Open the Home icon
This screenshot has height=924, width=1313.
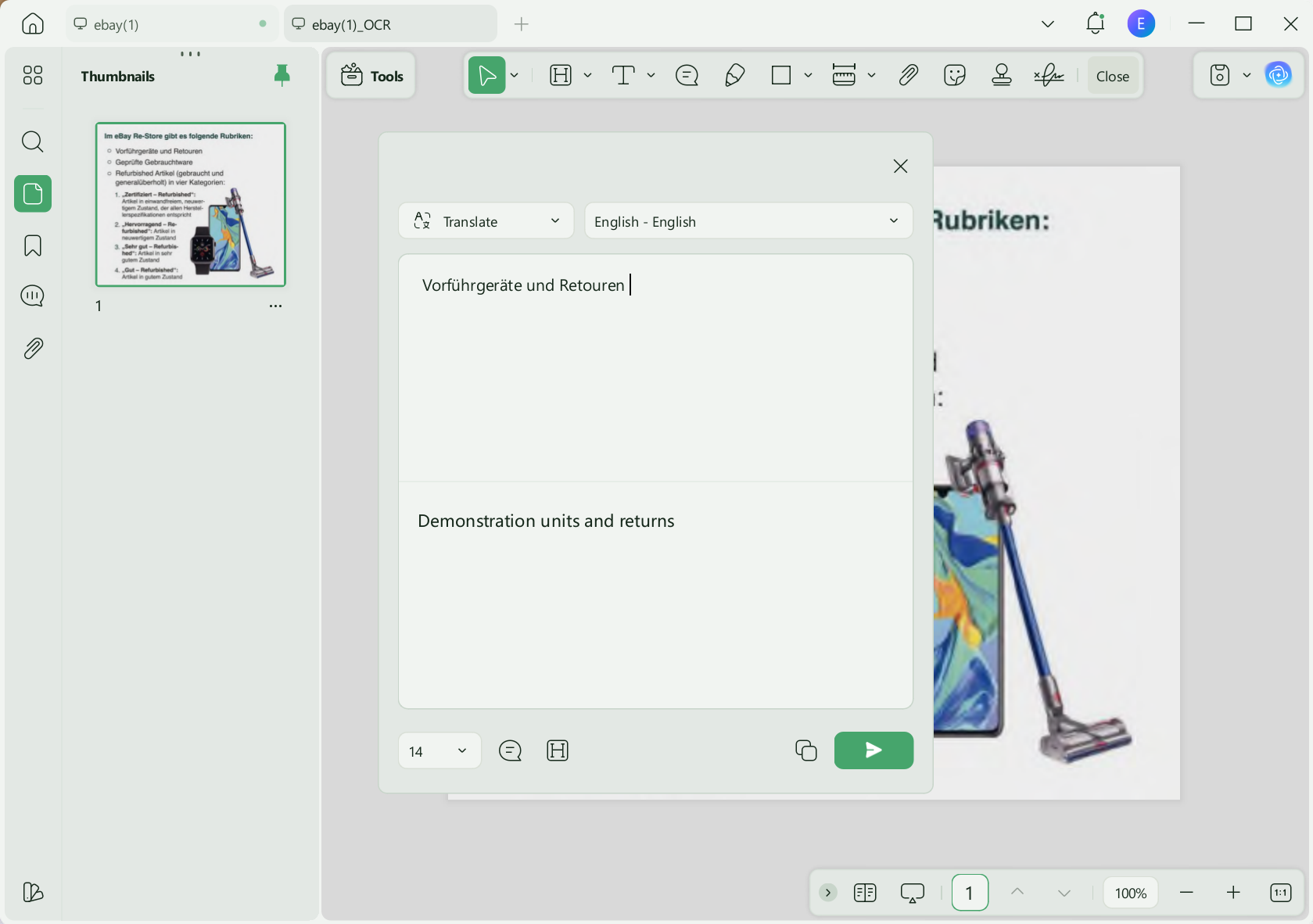(x=33, y=24)
